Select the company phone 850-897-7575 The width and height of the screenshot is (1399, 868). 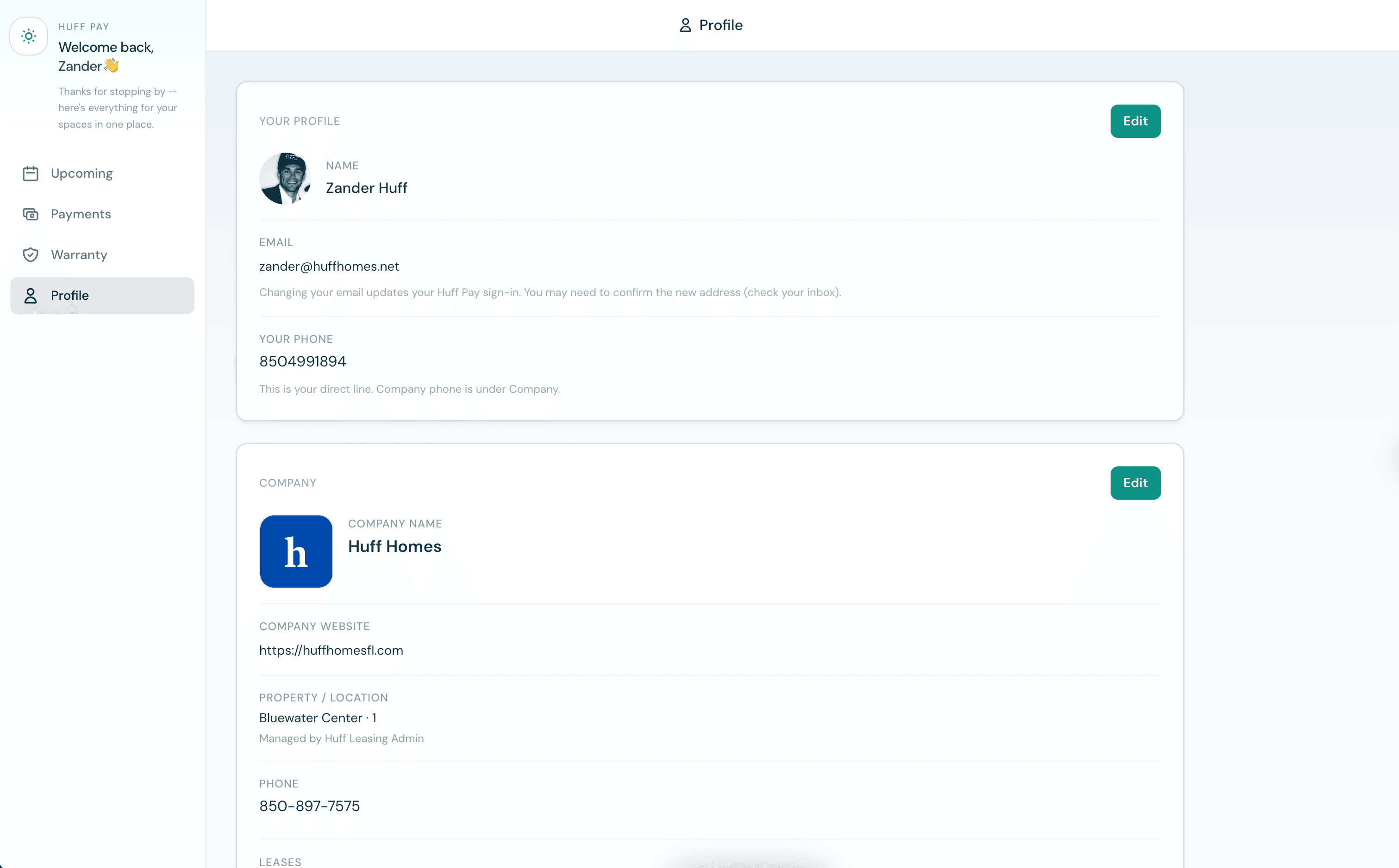point(309,806)
